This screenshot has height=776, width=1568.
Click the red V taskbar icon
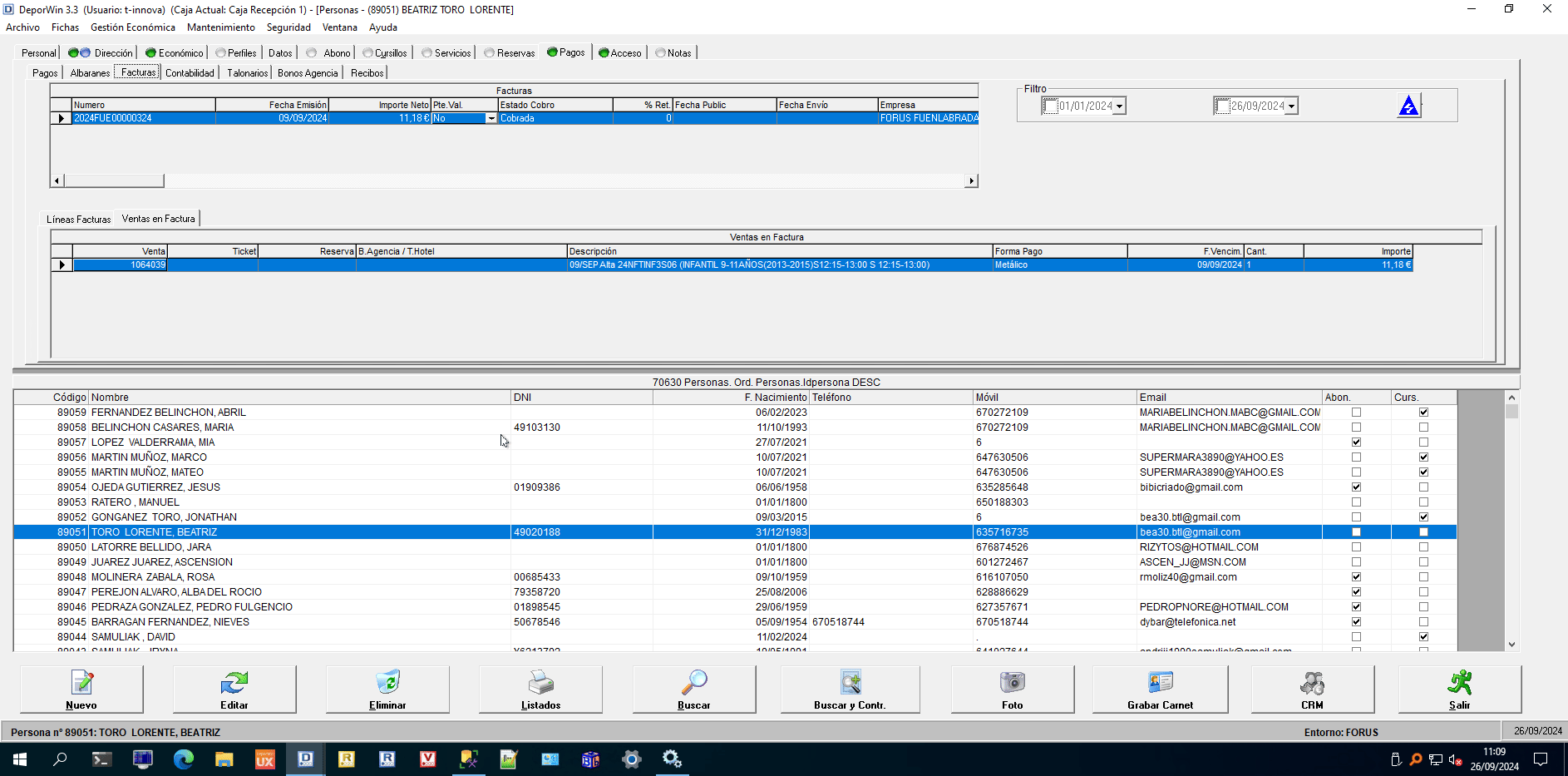click(x=427, y=759)
